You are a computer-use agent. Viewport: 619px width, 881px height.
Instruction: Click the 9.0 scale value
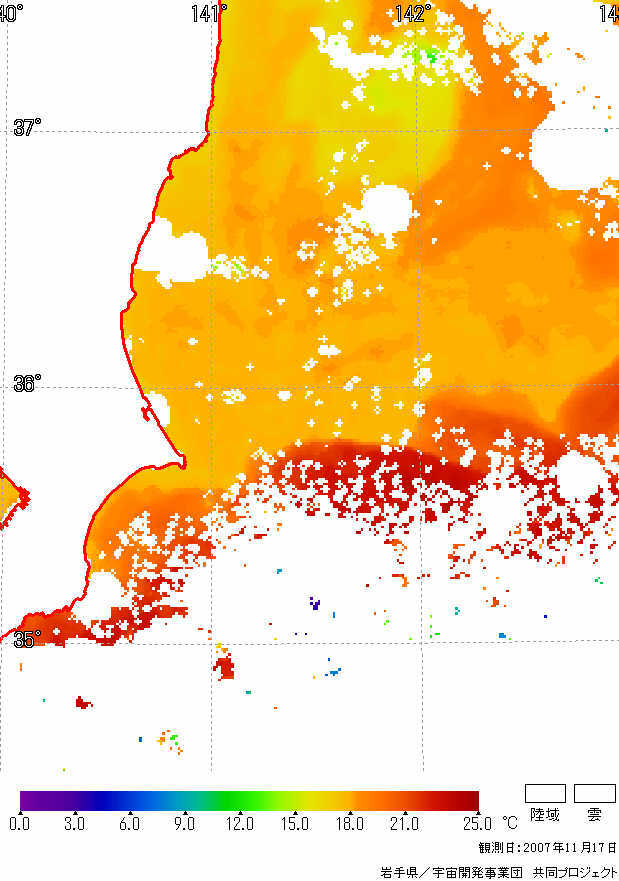click(x=184, y=824)
